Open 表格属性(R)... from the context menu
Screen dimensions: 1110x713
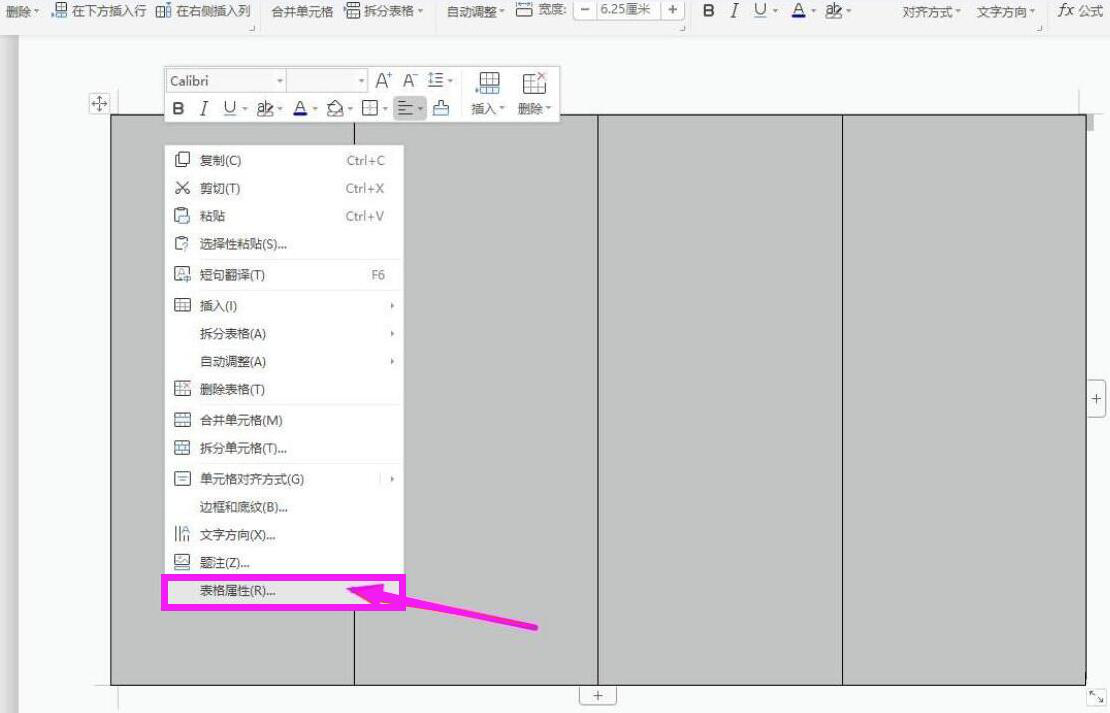[x=284, y=591]
